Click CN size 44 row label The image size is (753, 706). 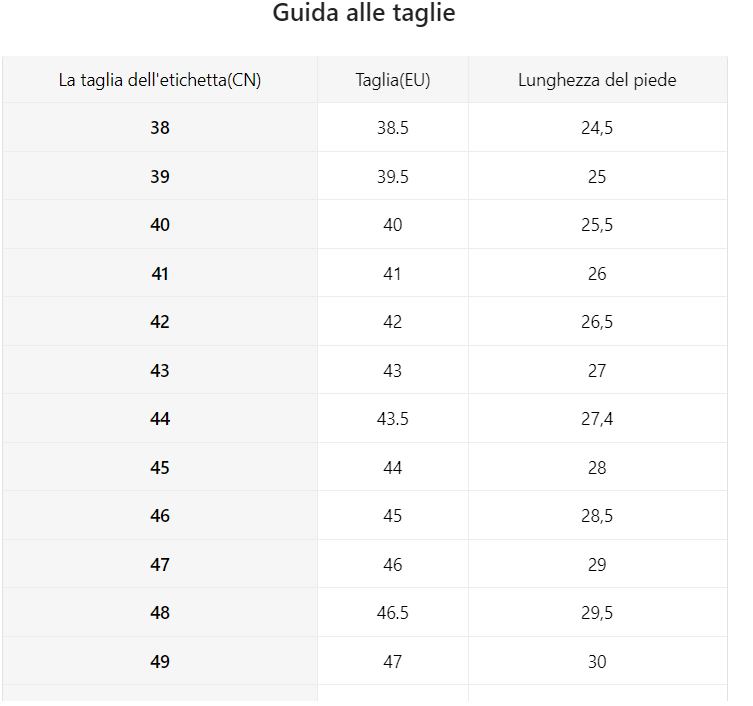point(160,419)
